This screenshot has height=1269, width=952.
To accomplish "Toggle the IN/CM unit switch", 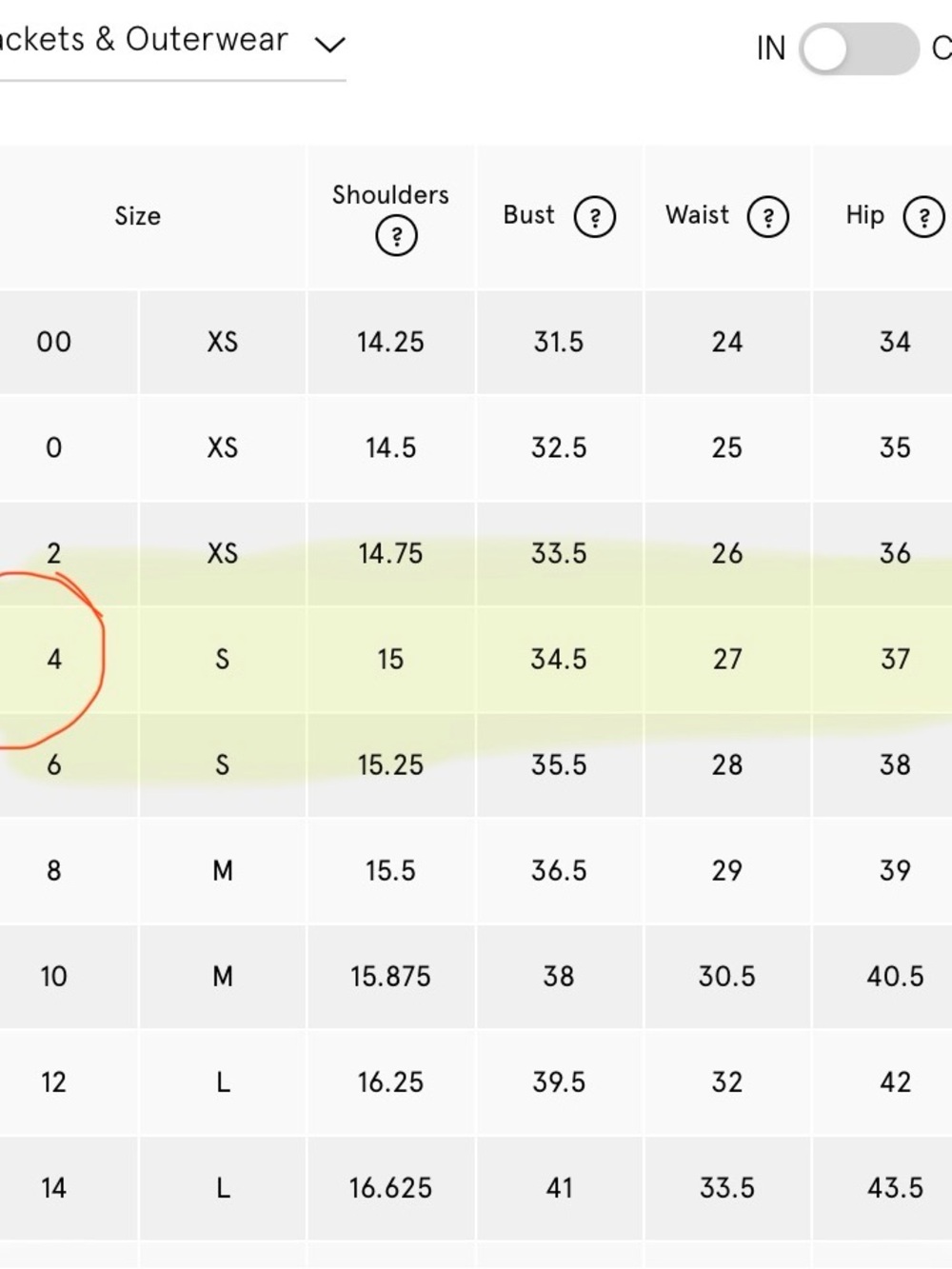I will point(859,49).
